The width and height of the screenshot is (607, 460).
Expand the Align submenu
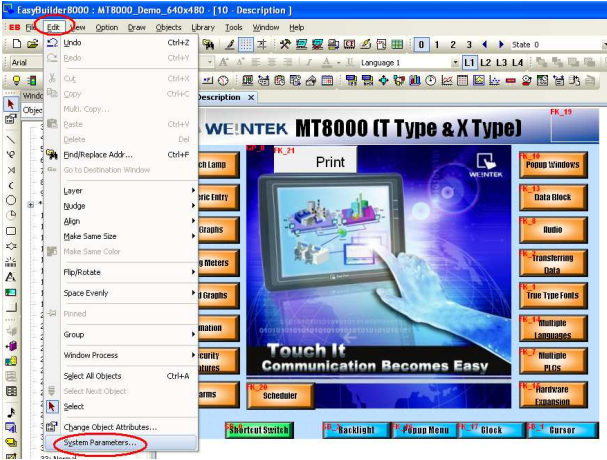click(x=129, y=221)
